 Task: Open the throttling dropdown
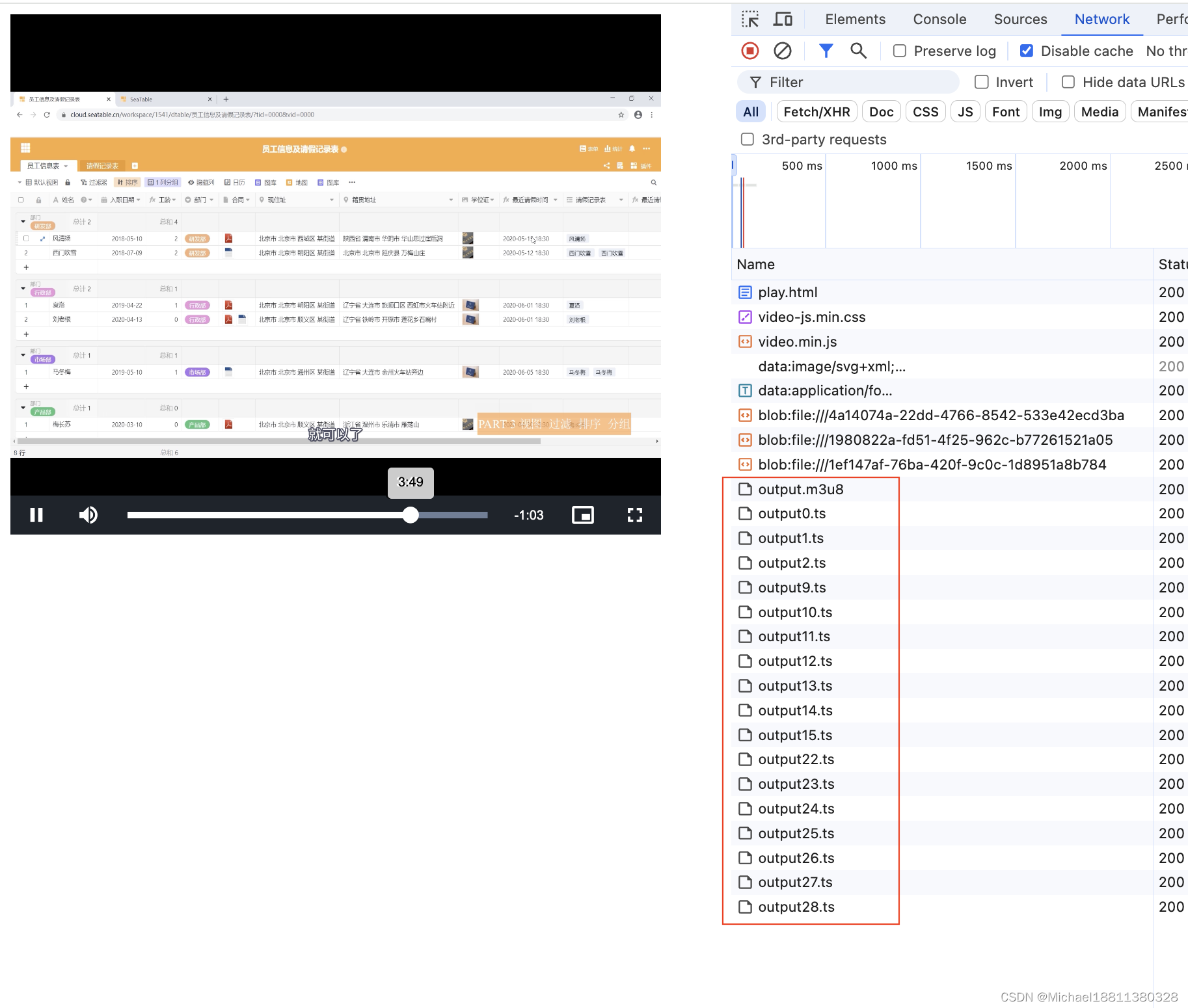[1167, 51]
